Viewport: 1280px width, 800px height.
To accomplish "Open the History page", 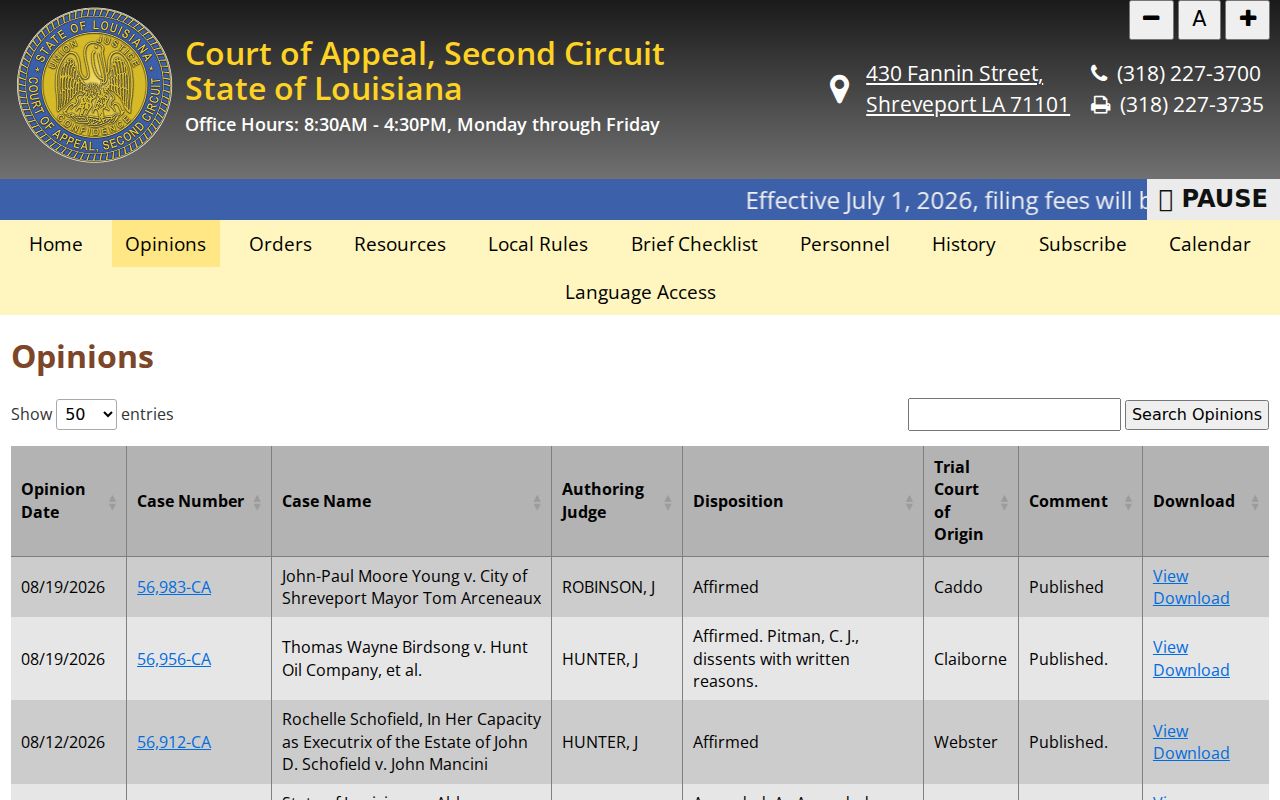I will (x=964, y=244).
